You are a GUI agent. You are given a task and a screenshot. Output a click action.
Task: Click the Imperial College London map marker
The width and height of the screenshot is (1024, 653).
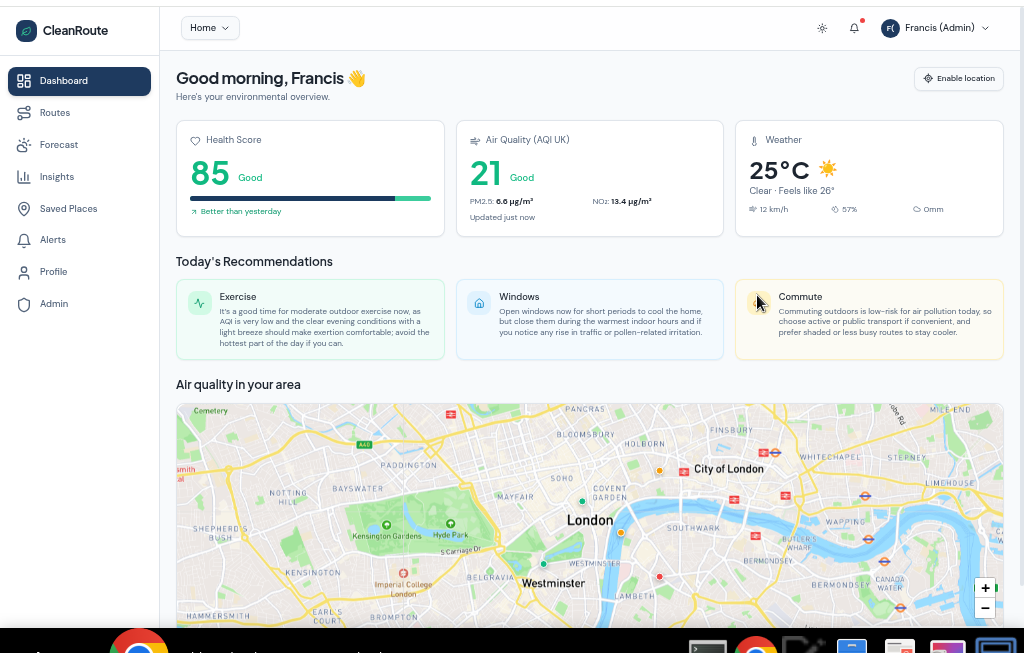(404, 573)
